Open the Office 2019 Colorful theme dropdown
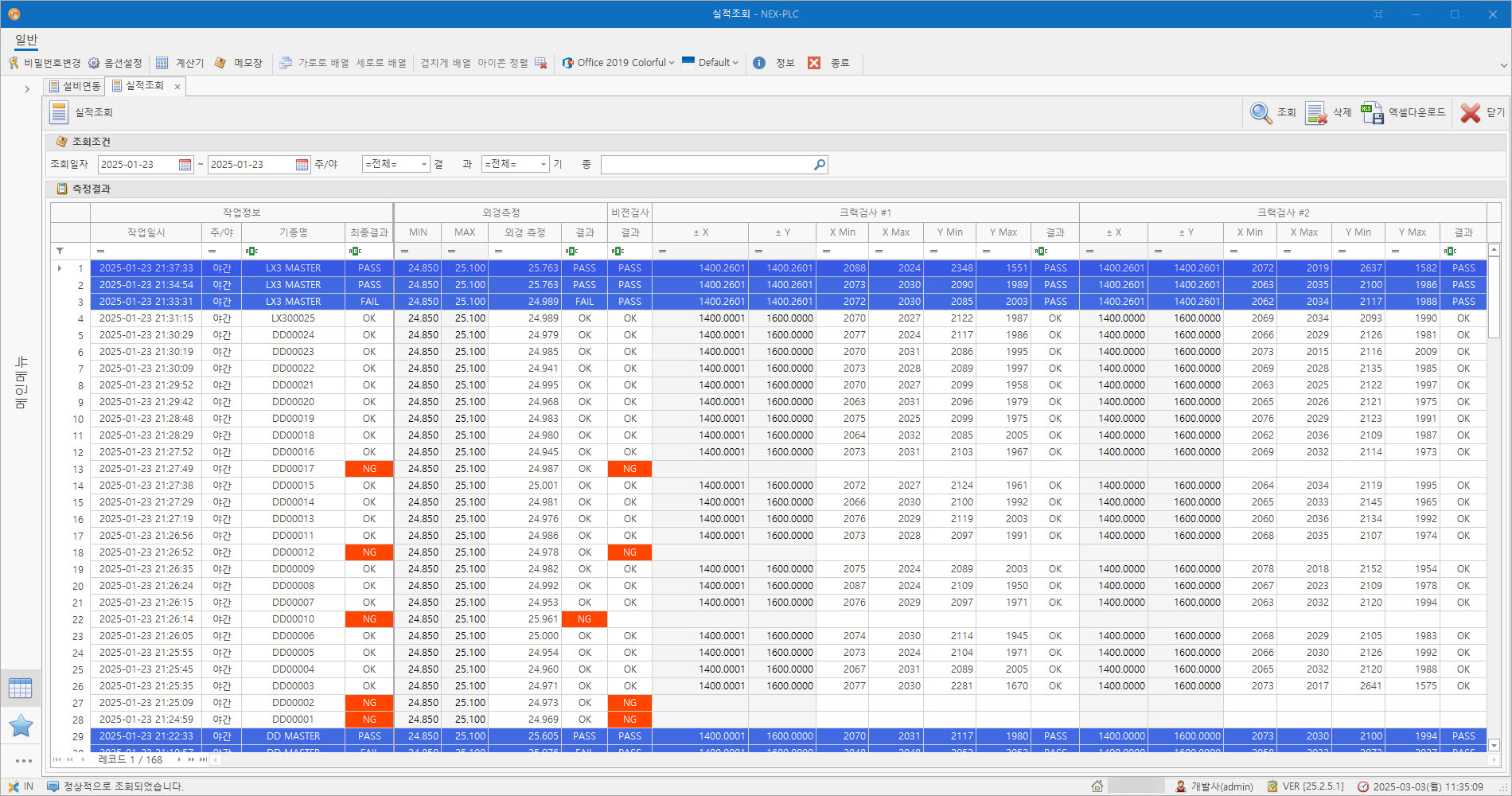 (x=618, y=63)
